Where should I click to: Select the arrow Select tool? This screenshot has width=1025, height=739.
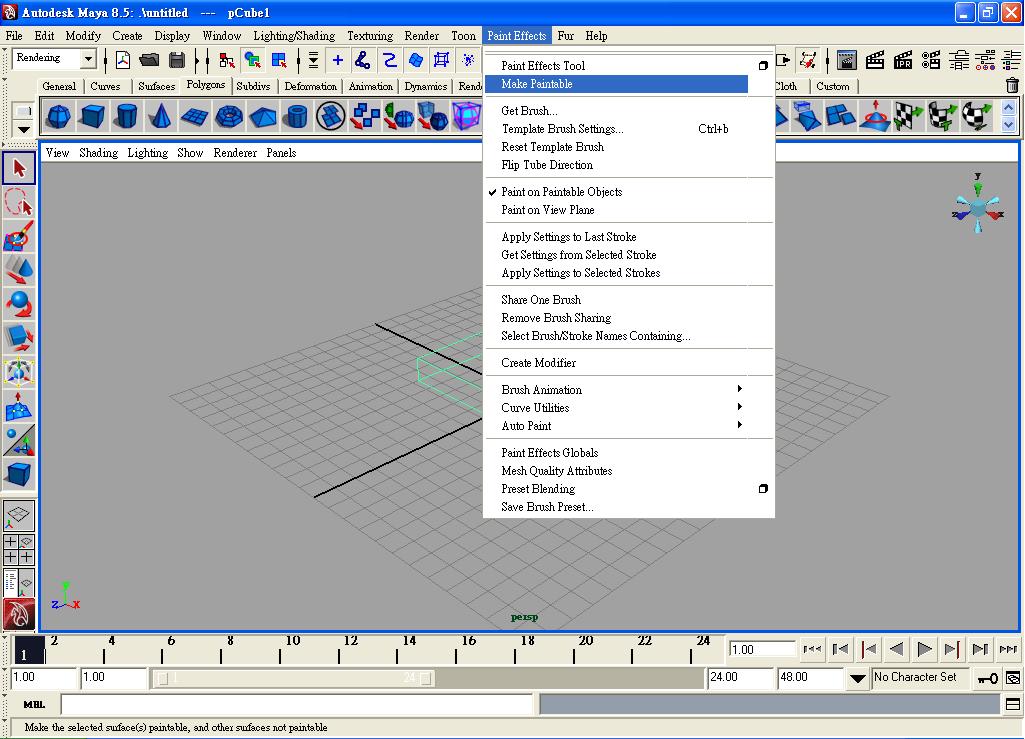pyautogui.click(x=19, y=168)
